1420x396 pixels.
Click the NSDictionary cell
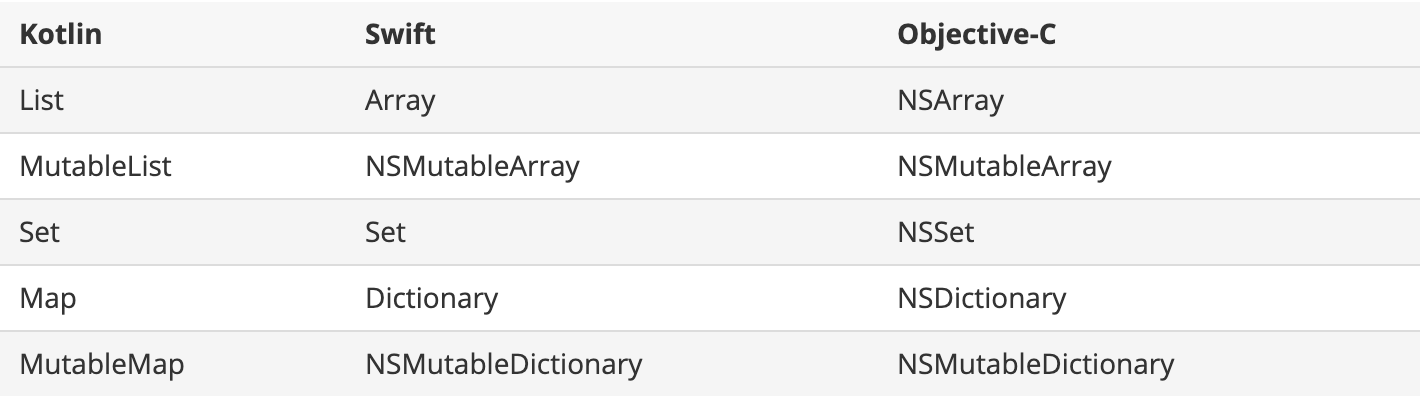[x=981, y=299]
